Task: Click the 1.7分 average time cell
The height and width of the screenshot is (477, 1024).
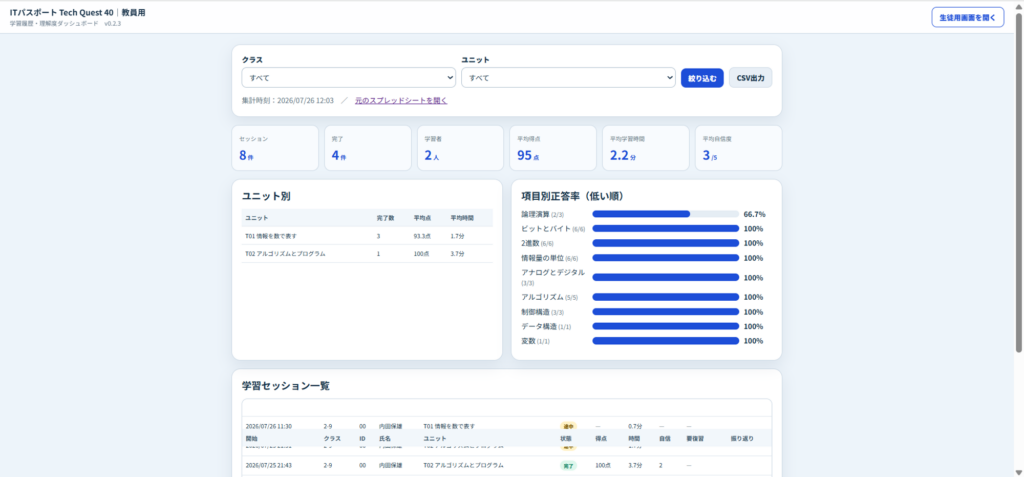Action: 458,236
